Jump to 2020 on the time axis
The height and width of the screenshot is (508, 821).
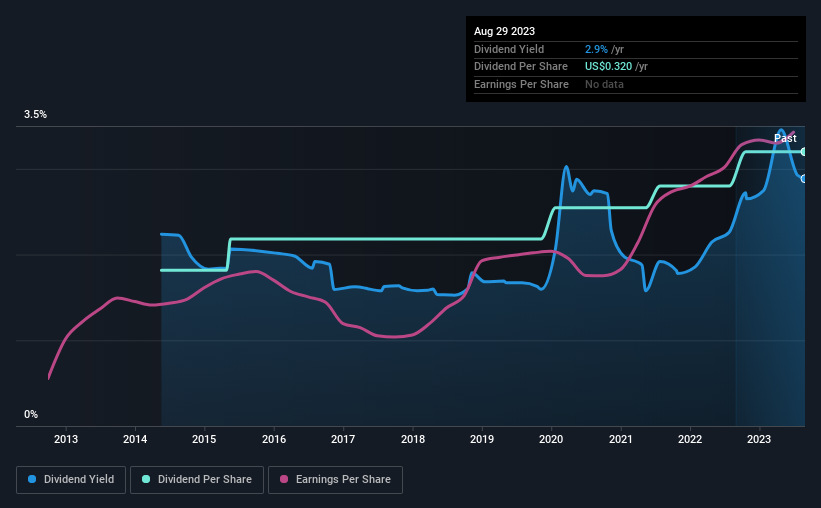point(551,438)
